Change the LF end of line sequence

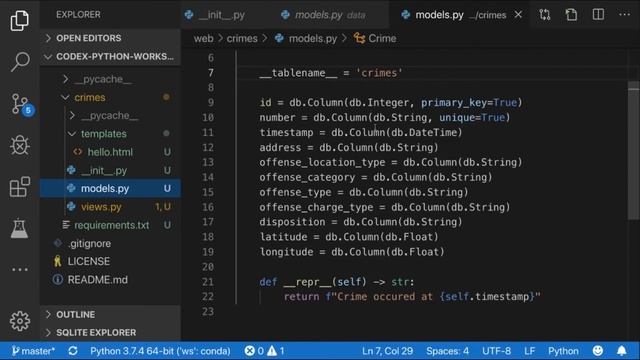coord(529,351)
